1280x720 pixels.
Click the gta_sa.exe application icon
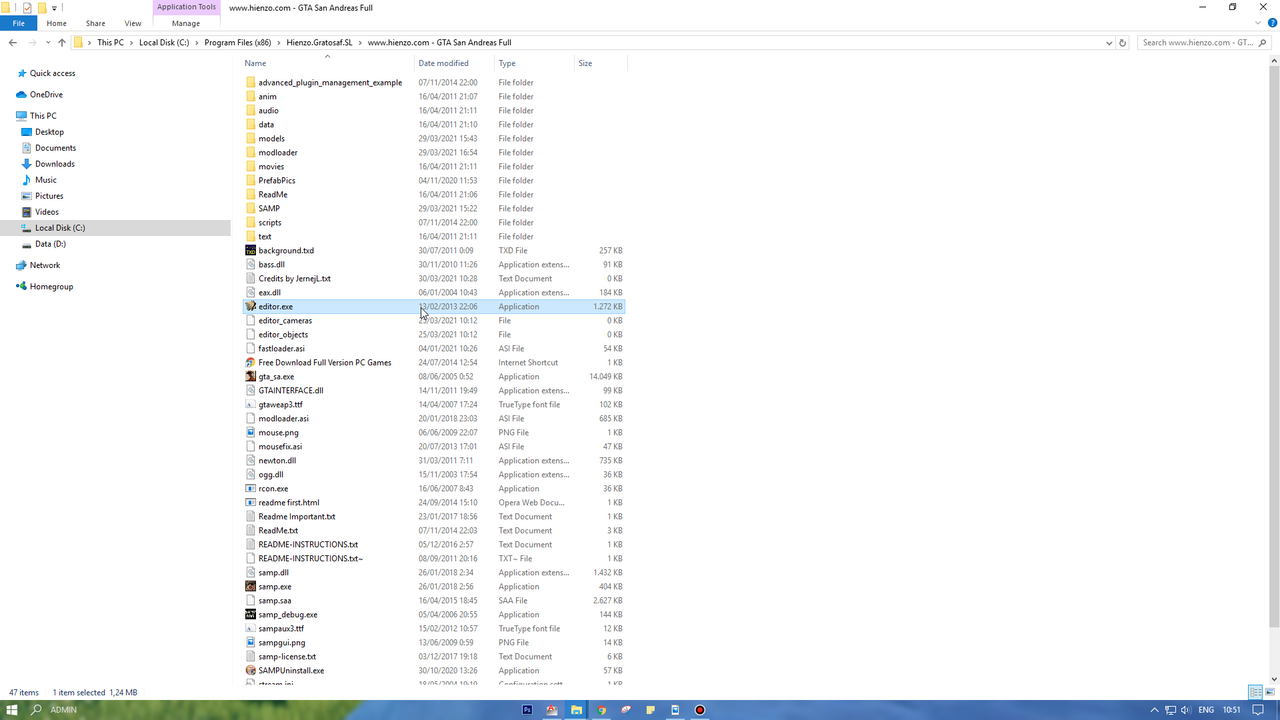(x=251, y=377)
